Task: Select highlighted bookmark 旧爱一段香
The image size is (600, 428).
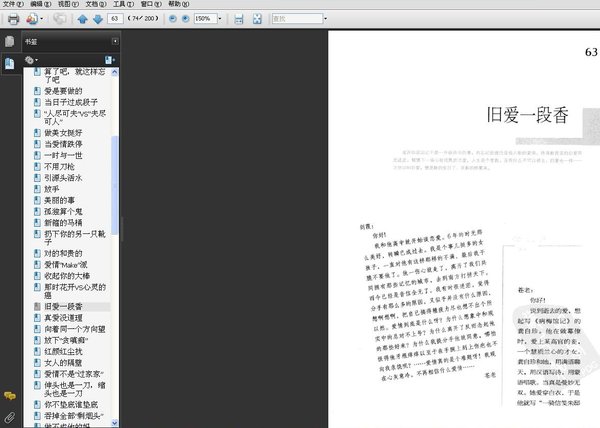Action: point(63,306)
